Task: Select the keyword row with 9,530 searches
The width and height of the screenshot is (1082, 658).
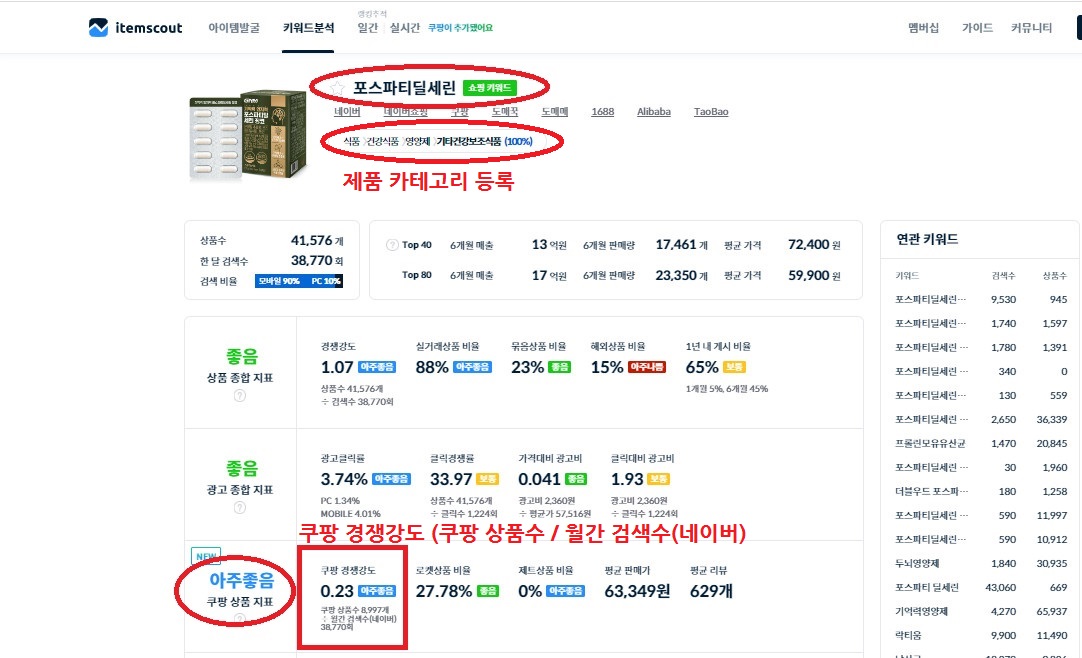Action: tap(981, 299)
